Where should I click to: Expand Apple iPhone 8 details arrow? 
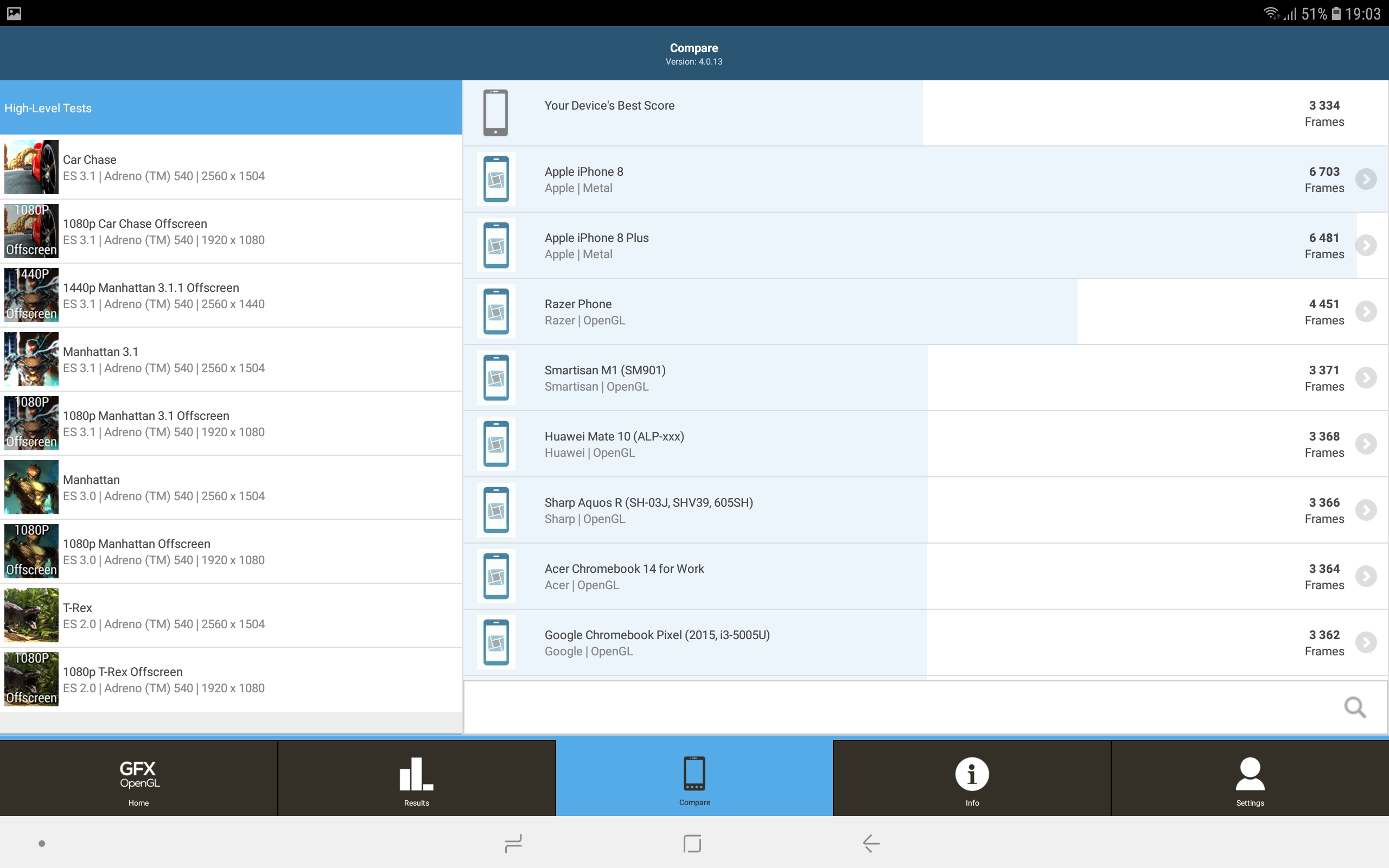[1366, 179]
